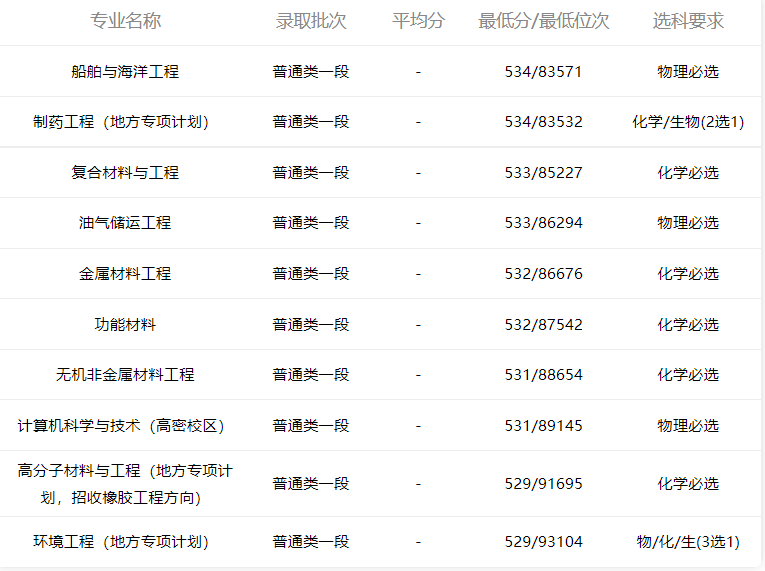The height and width of the screenshot is (571, 765).
Task: Select the 油气储运工程 major name
Action: (125, 223)
